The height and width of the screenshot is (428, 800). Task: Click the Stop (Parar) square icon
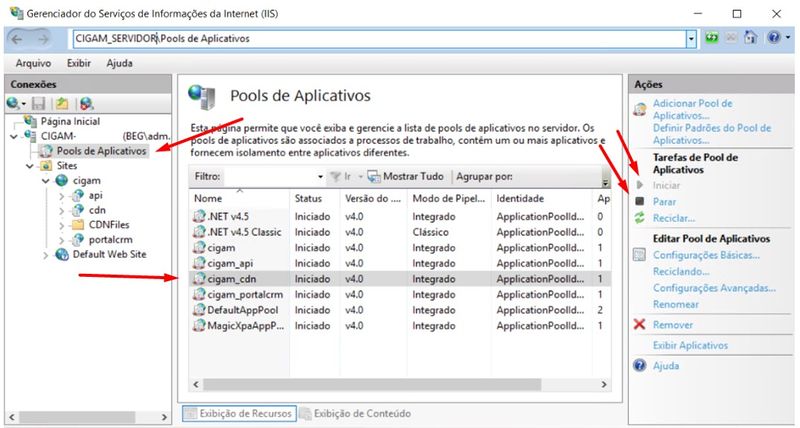[x=640, y=202]
